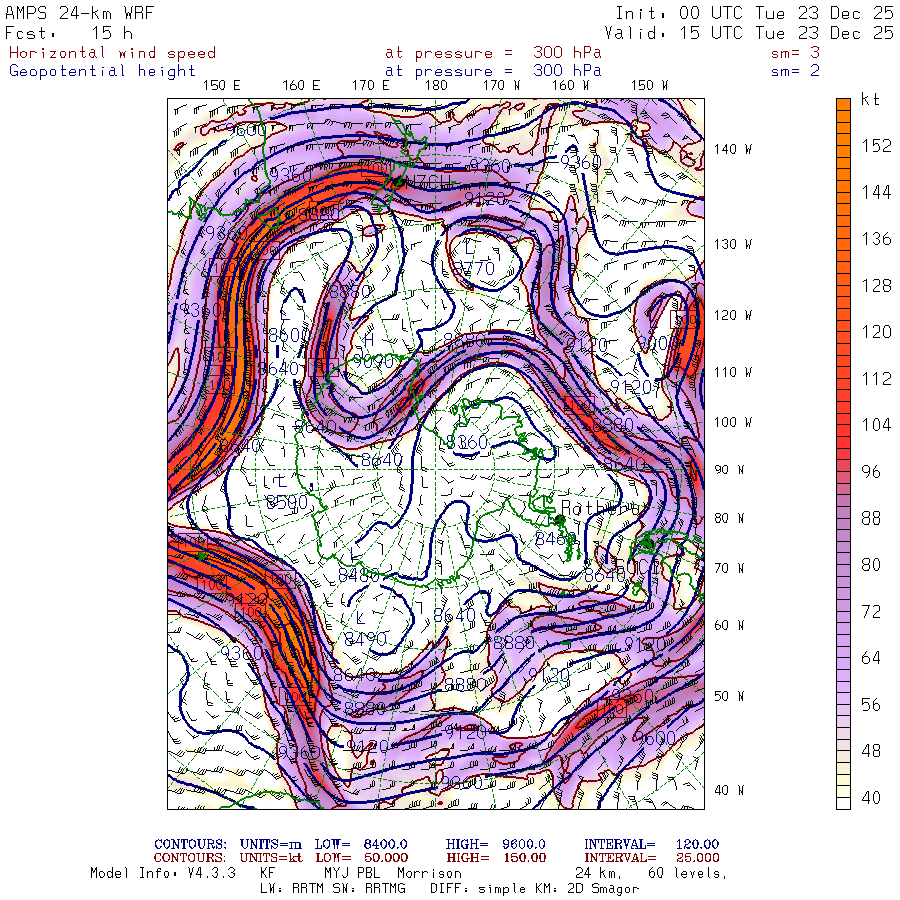Viewport: 900px width, 900px height.
Task: Pick the purple color bar segment beside 72
Action: click(x=843, y=611)
